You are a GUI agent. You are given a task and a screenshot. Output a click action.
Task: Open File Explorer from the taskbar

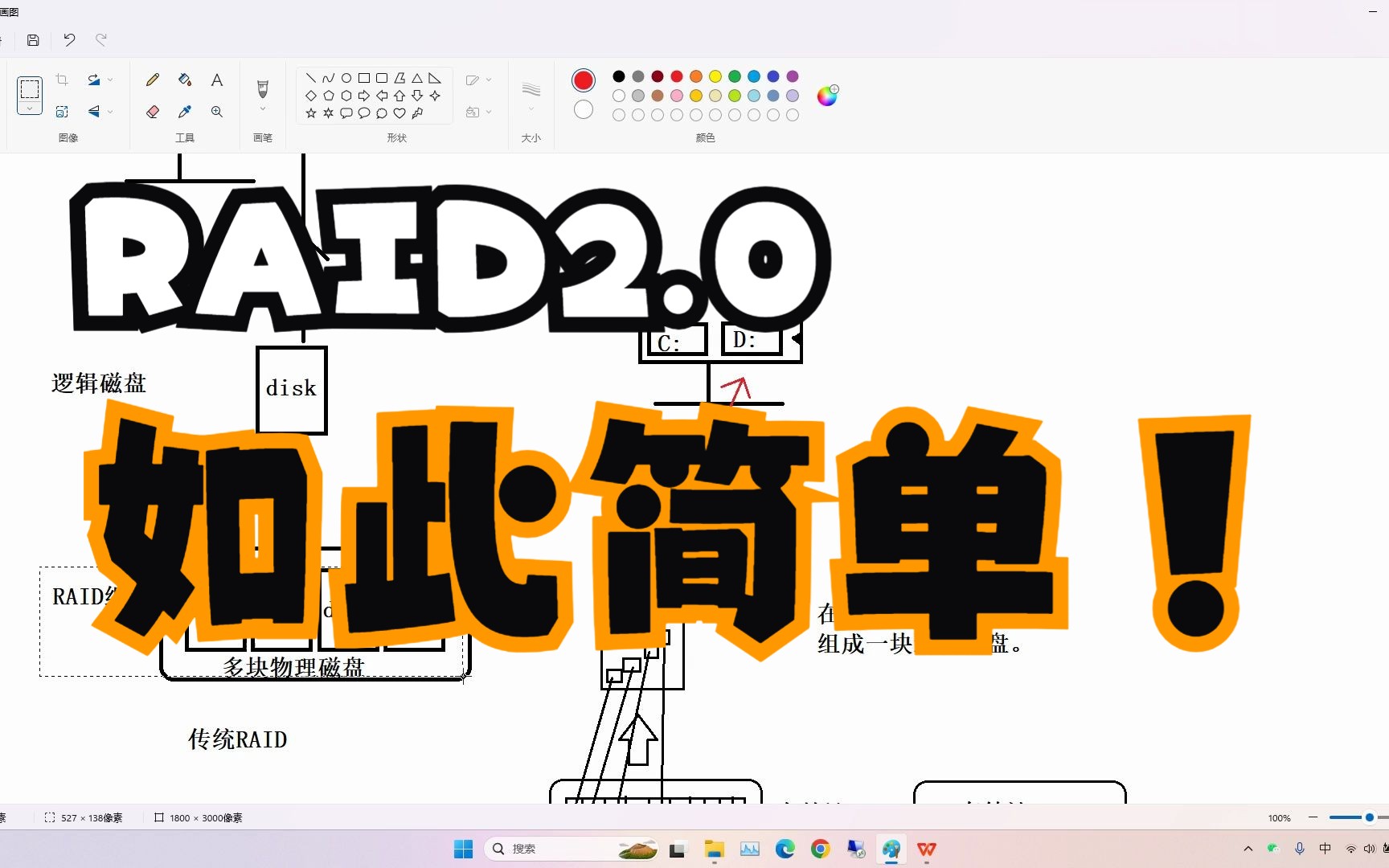coord(714,849)
